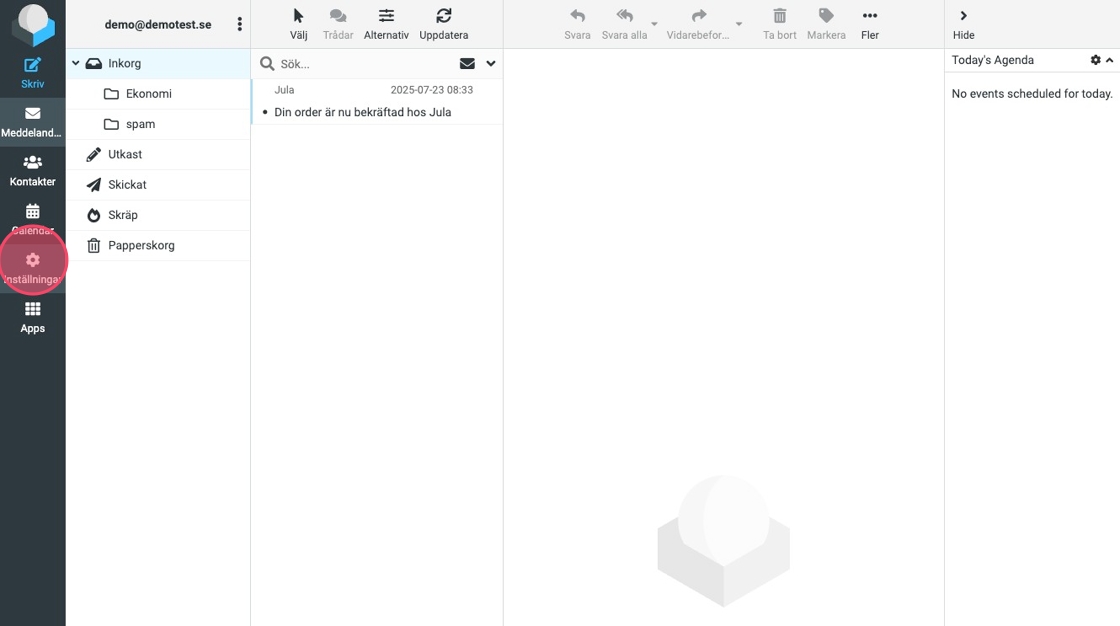Open the Apps grid
Viewport: 1120px width, 626px height.
click(32, 309)
